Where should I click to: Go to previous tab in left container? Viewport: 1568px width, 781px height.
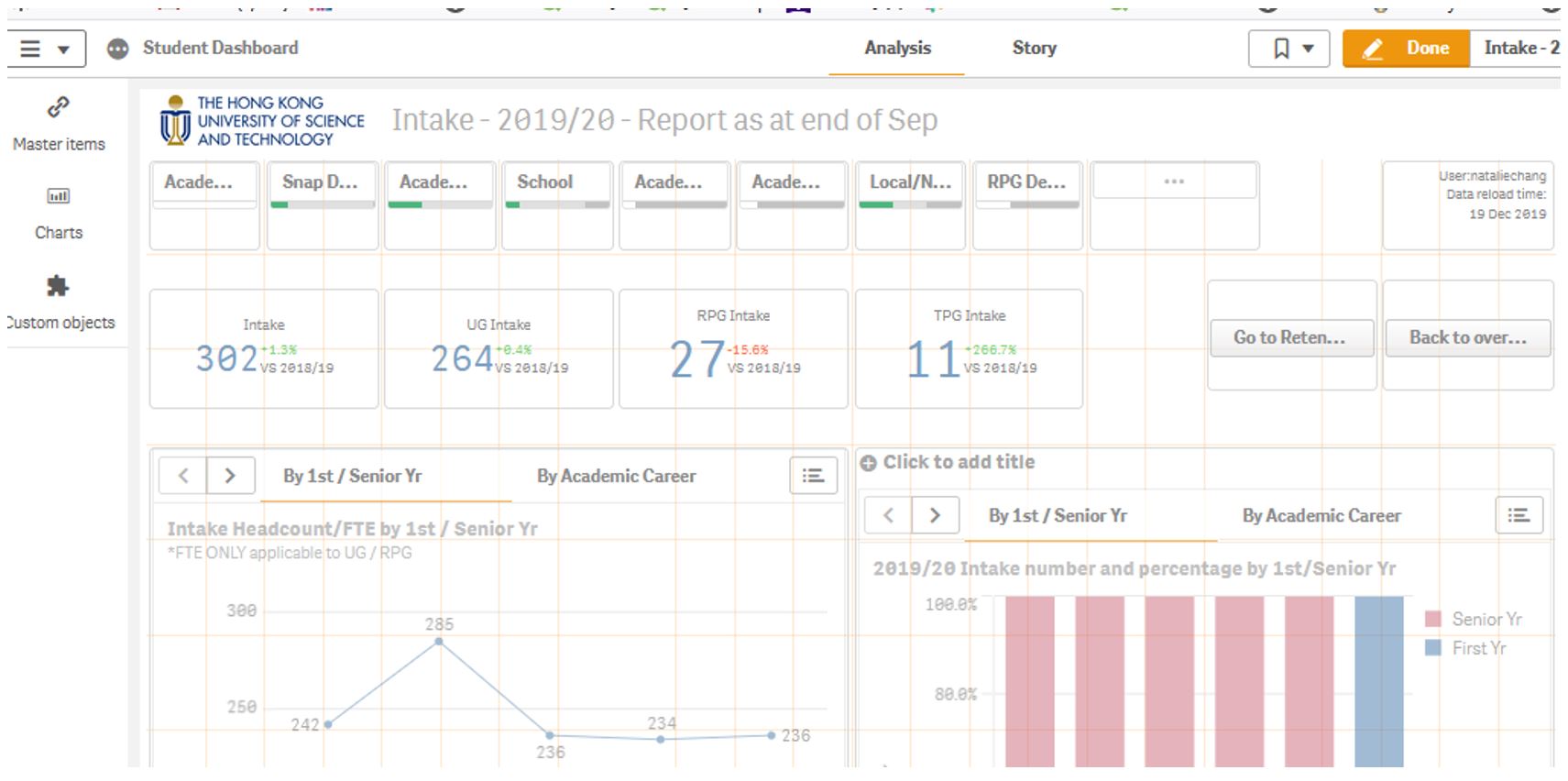point(183,476)
